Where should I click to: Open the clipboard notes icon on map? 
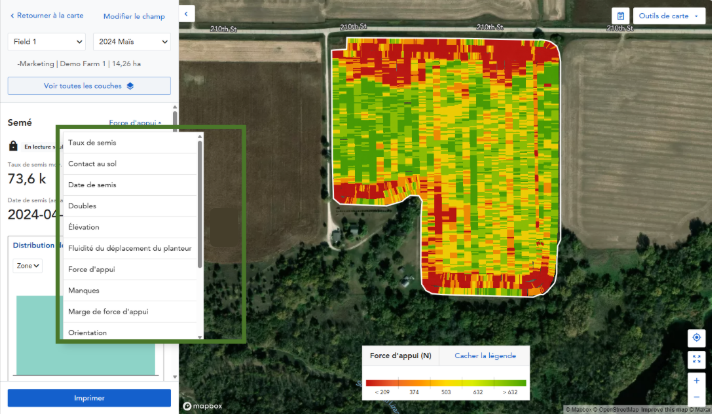(620, 16)
